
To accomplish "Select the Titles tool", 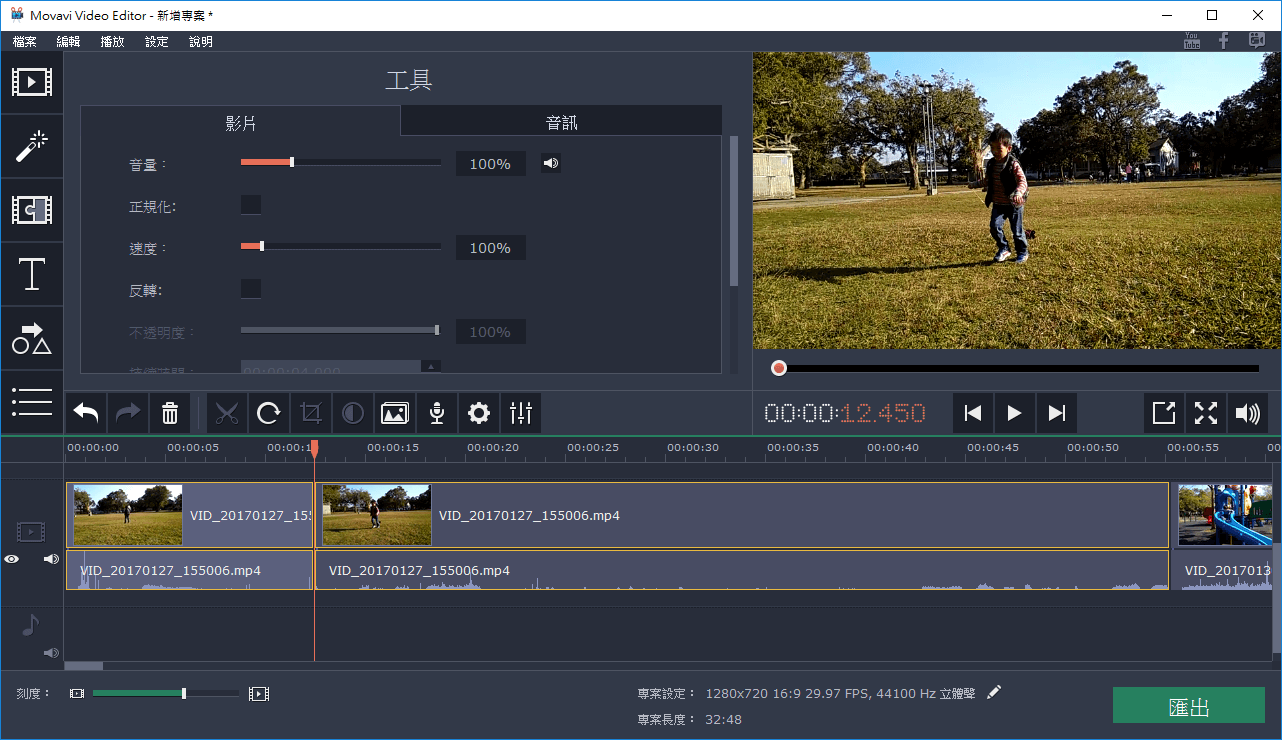I will (x=31, y=274).
